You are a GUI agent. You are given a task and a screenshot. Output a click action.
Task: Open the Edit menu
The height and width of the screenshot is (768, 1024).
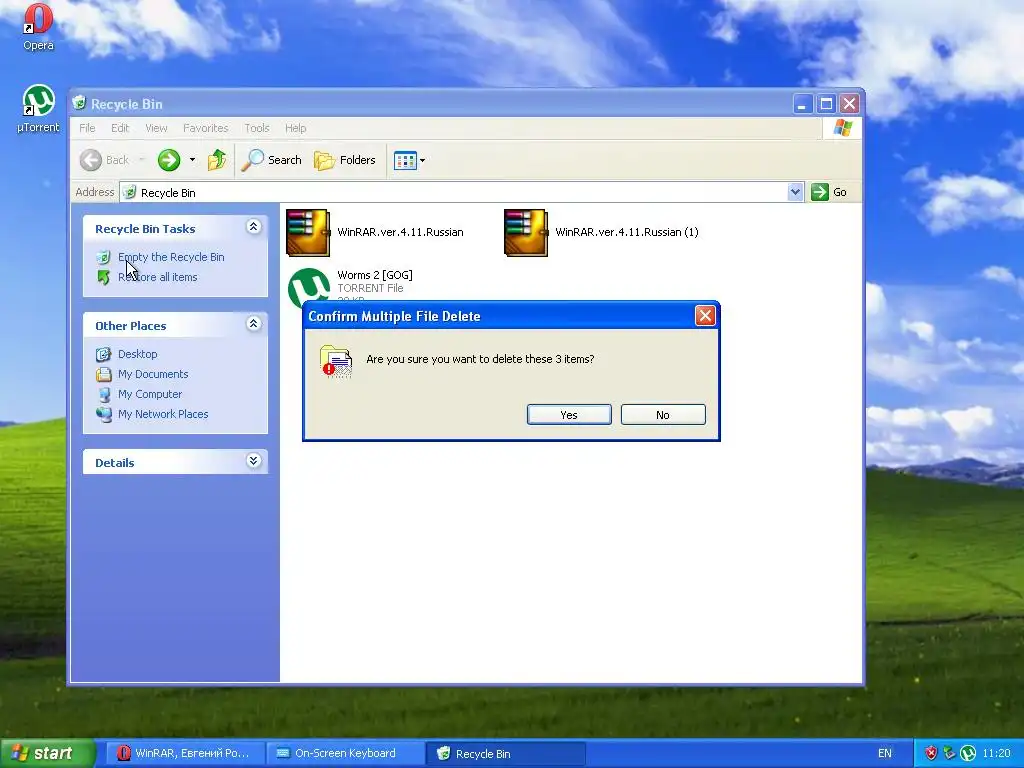[120, 128]
